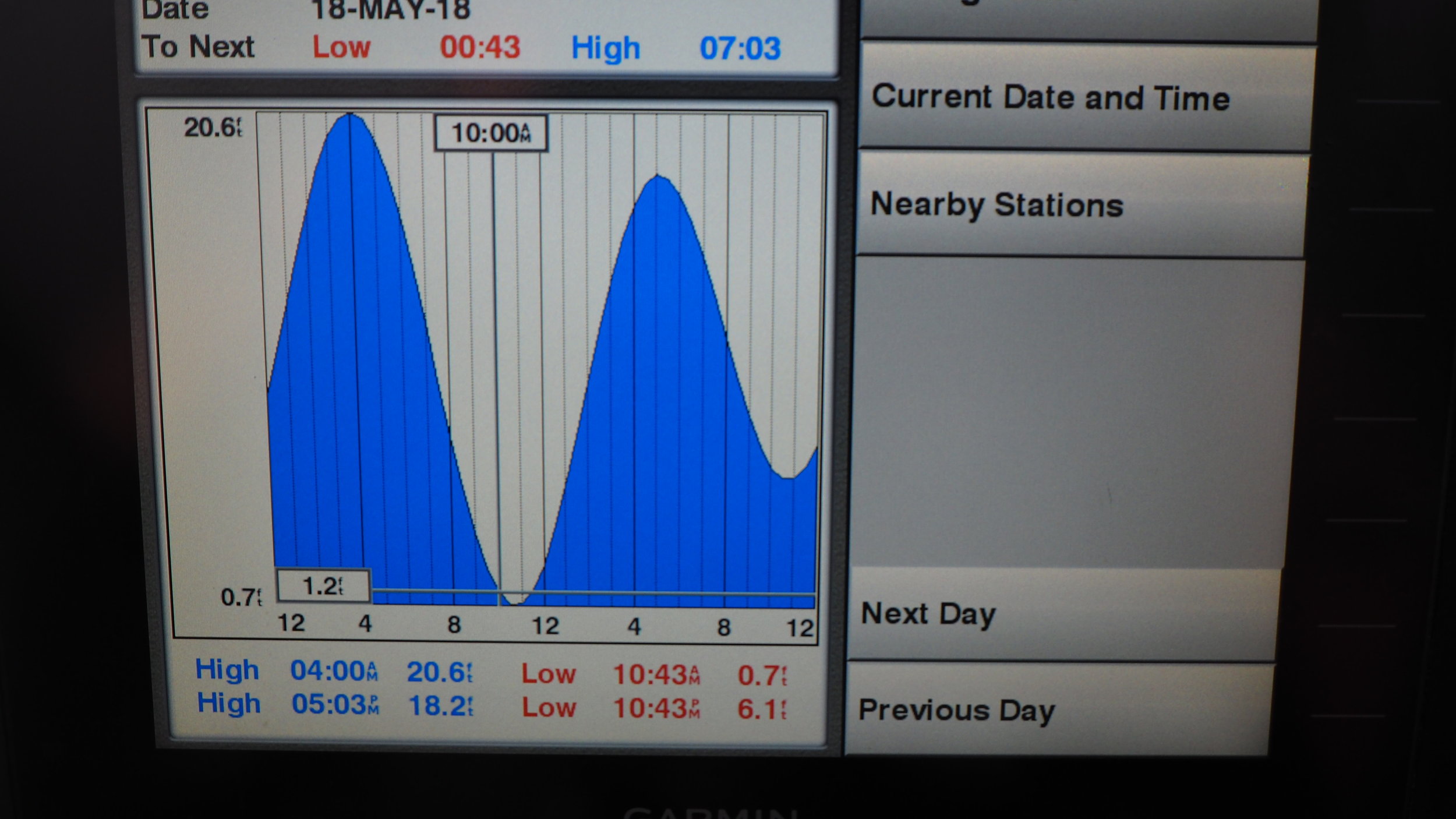1456x819 pixels.
Task: Select the blue High label in header
Action: pos(606,48)
